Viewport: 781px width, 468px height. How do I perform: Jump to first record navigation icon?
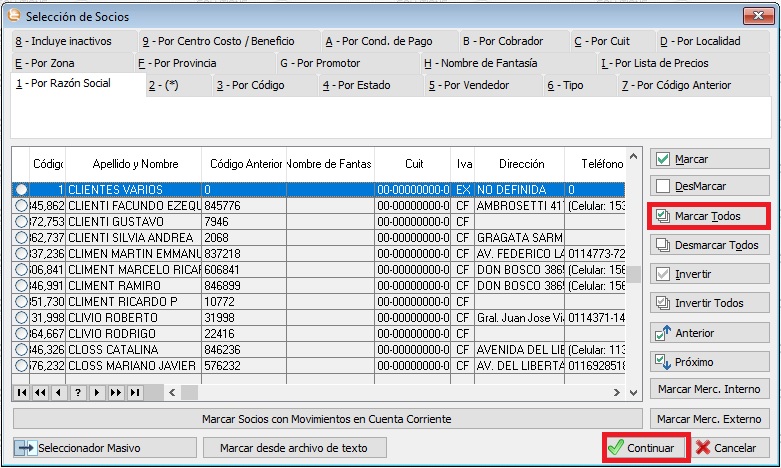(x=22, y=393)
